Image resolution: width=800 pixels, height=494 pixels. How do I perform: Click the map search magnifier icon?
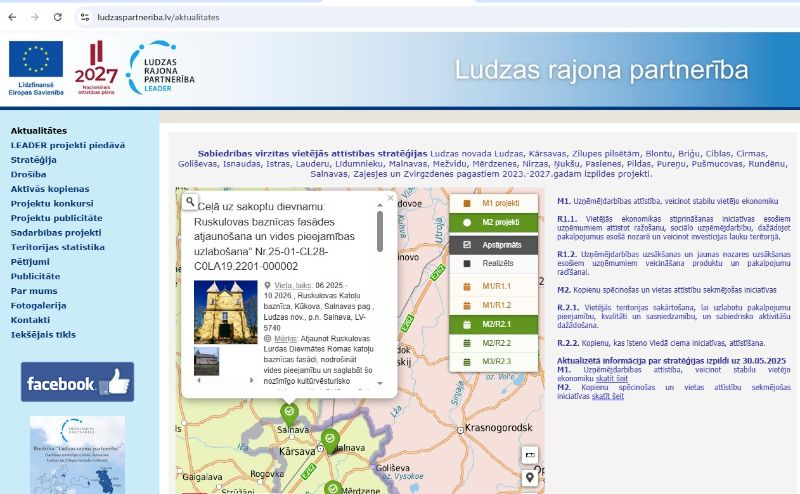coord(189,201)
